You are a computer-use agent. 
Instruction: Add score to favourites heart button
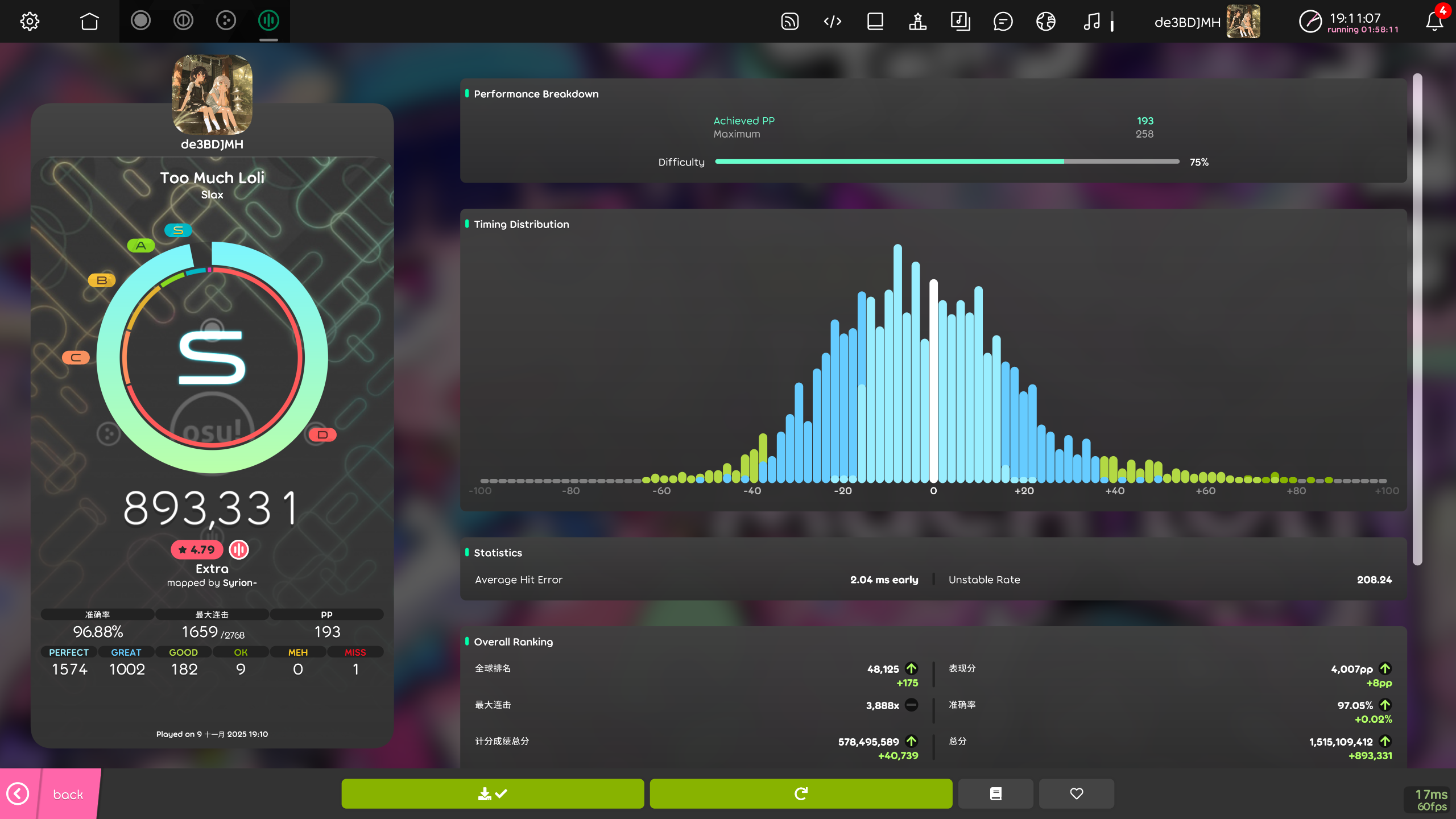pos(1076,793)
